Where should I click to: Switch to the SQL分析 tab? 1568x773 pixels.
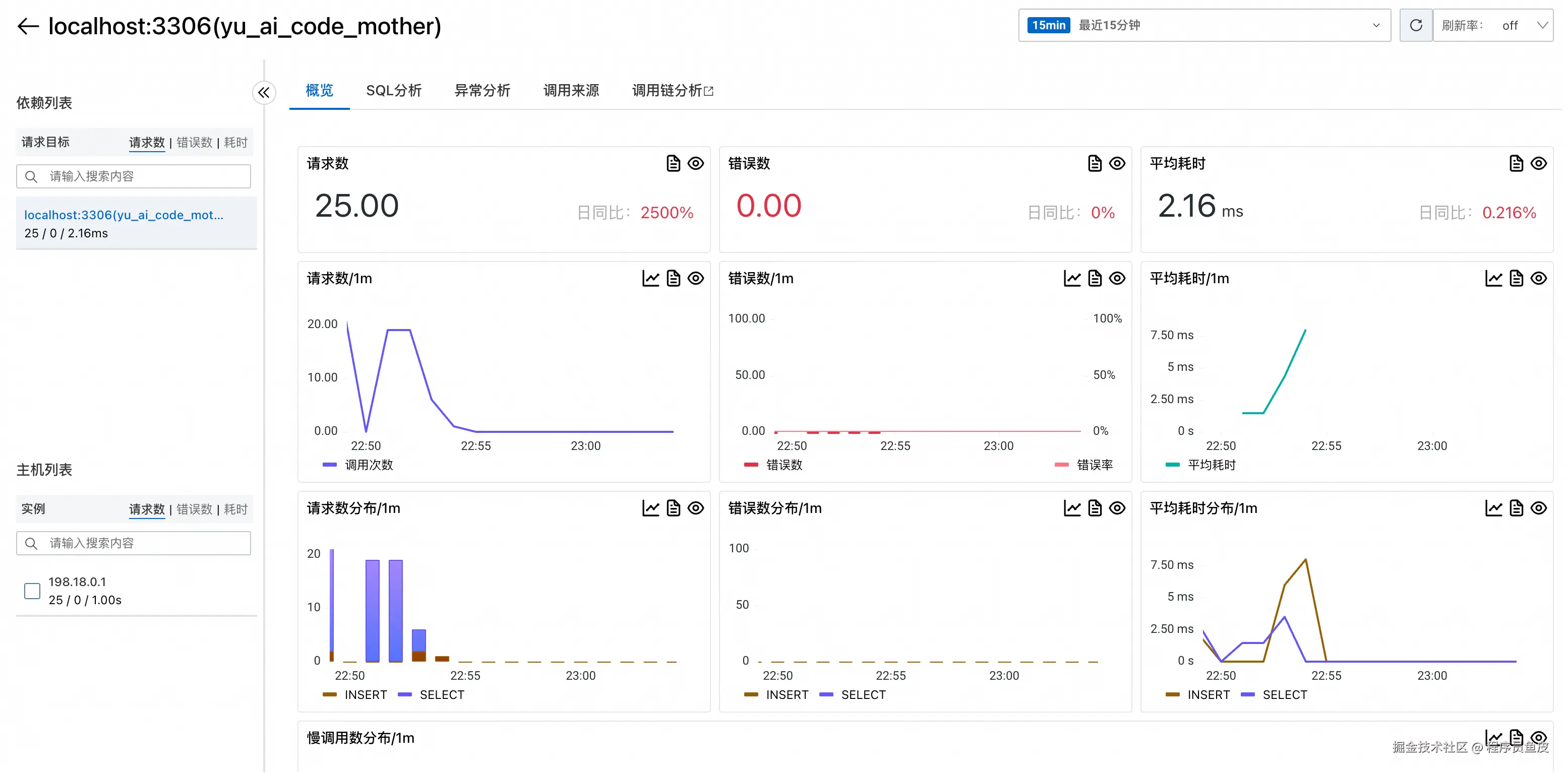pos(393,91)
